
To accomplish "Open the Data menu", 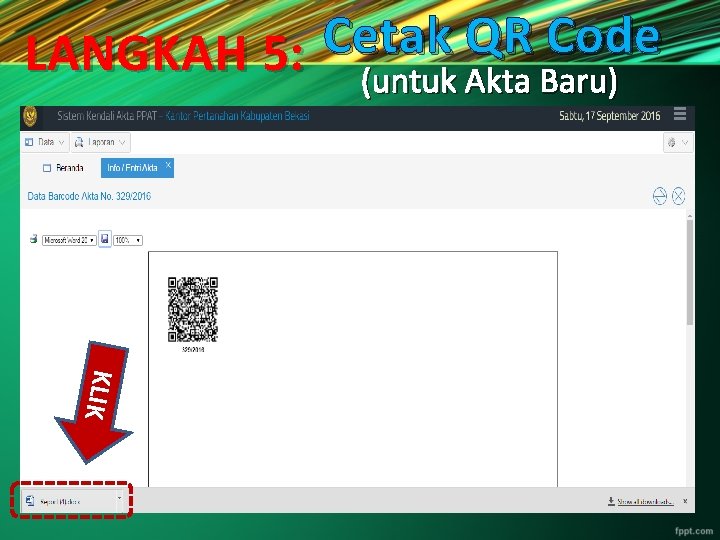I will click(x=45, y=142).
